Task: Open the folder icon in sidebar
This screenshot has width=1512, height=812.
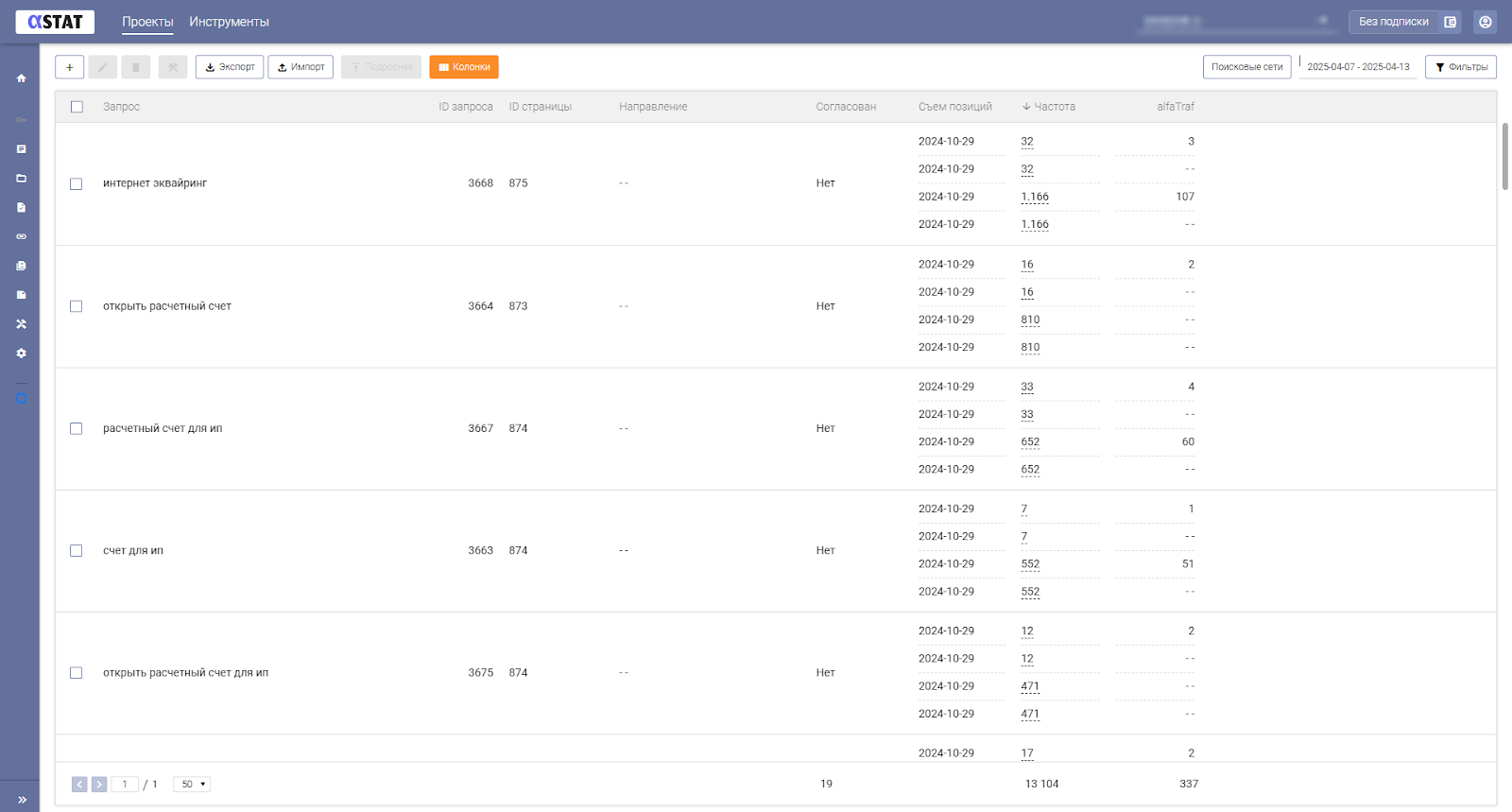Action: click(x=21, y=179)
